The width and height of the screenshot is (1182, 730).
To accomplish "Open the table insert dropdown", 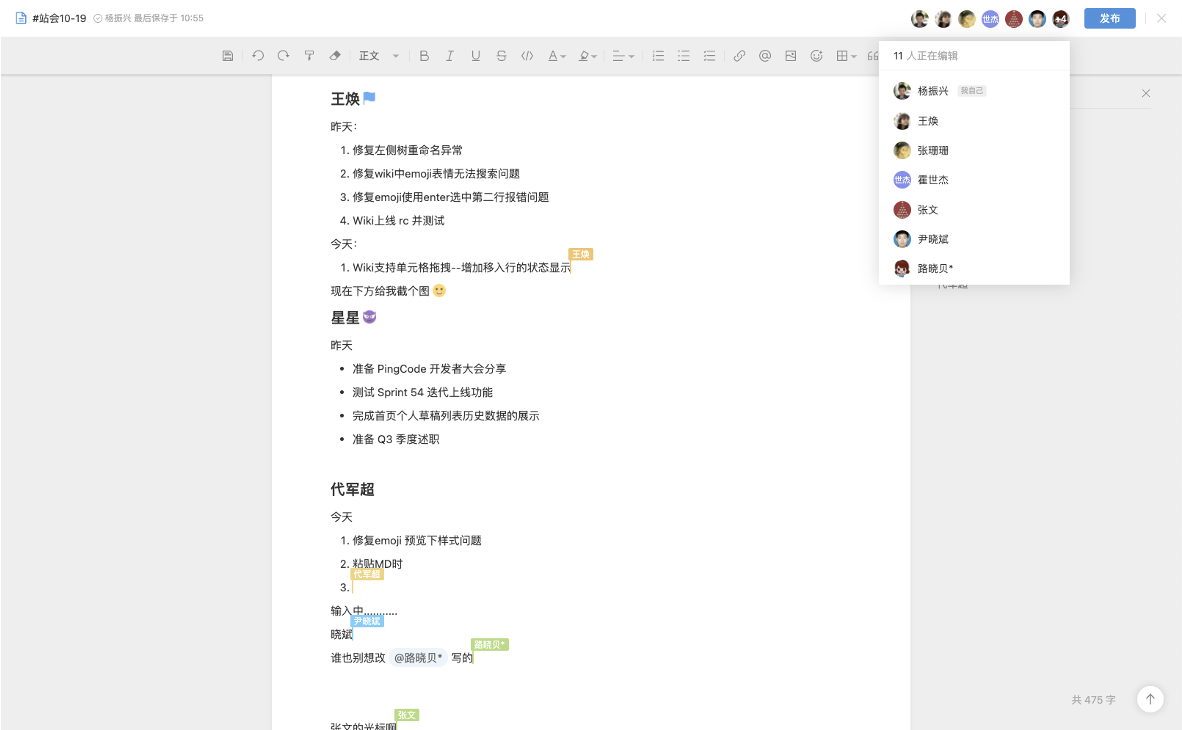I will [846, 56].
